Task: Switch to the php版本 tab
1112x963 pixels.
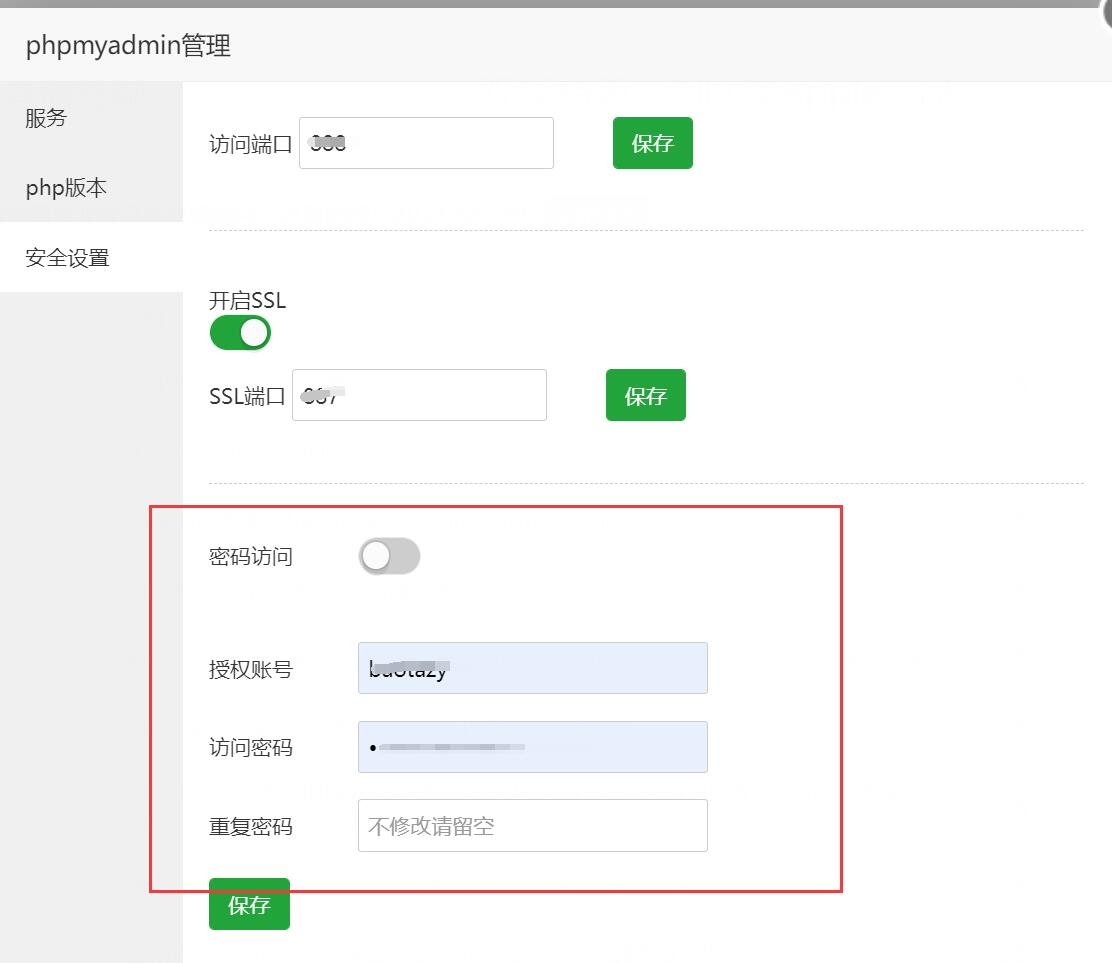Action: pyautogui.click(x=91, y=187)
